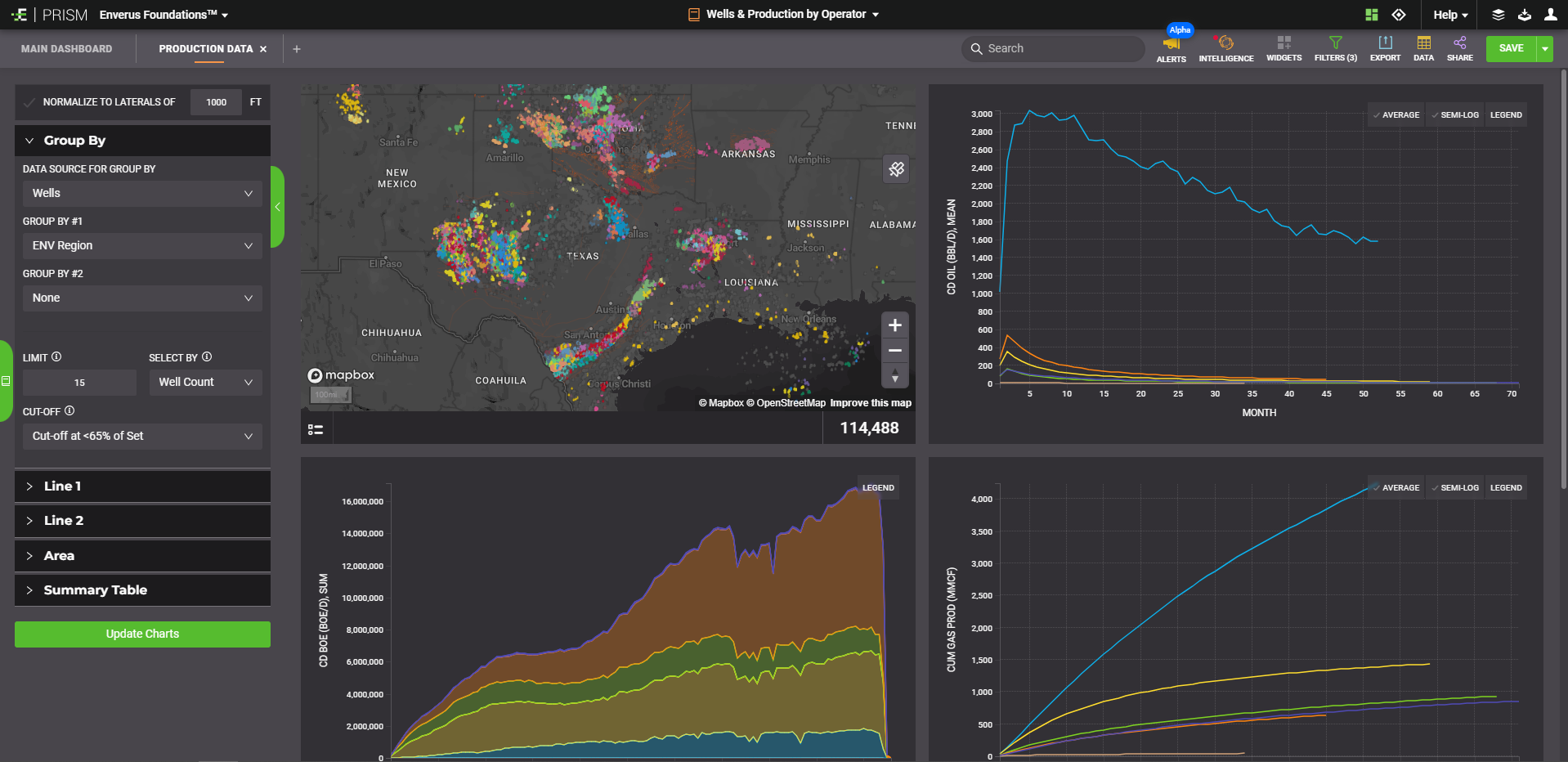Toggle Normalize to Laterals checkbox
The image size is (1568, 762).
30,102
